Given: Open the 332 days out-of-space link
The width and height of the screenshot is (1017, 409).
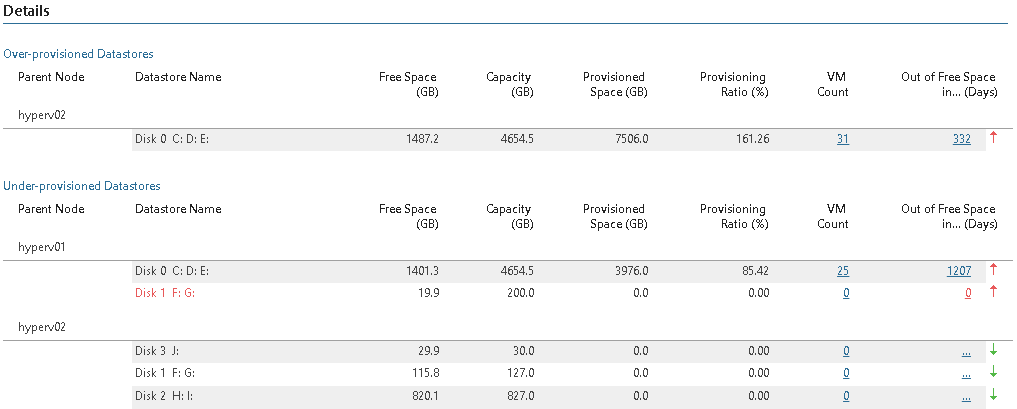Looking at the screenshot, I should tap(961, 139).
